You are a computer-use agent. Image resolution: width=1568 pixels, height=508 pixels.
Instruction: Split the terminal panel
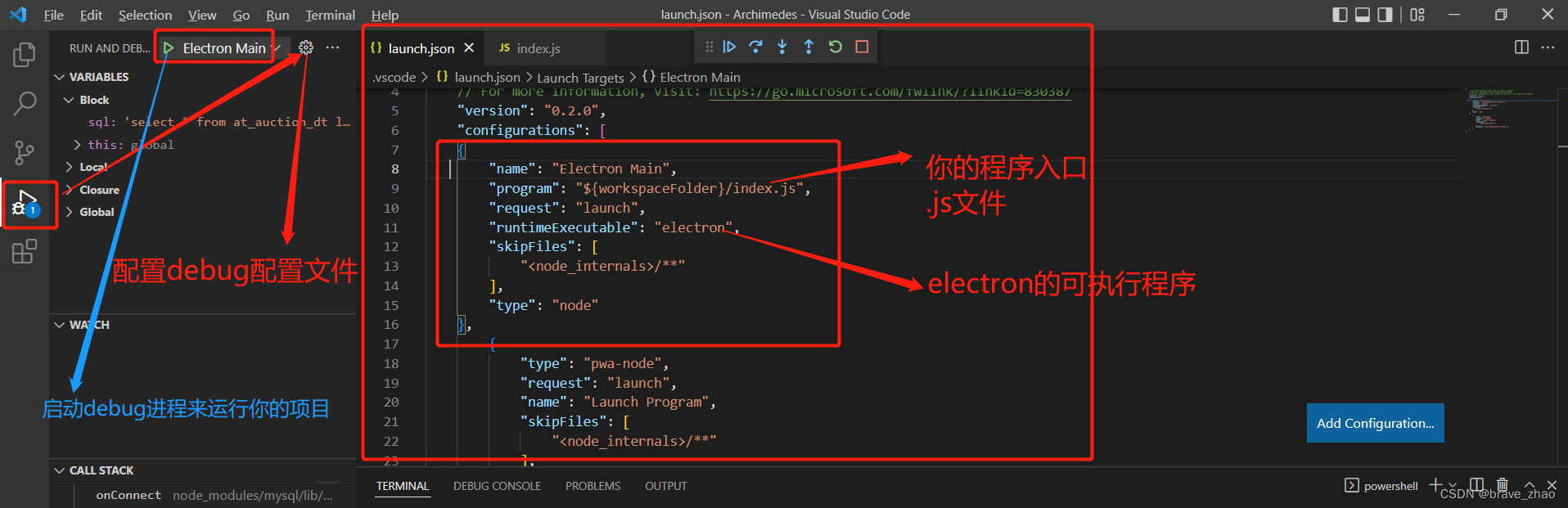pyautogui.click(x=1476, y=485)
